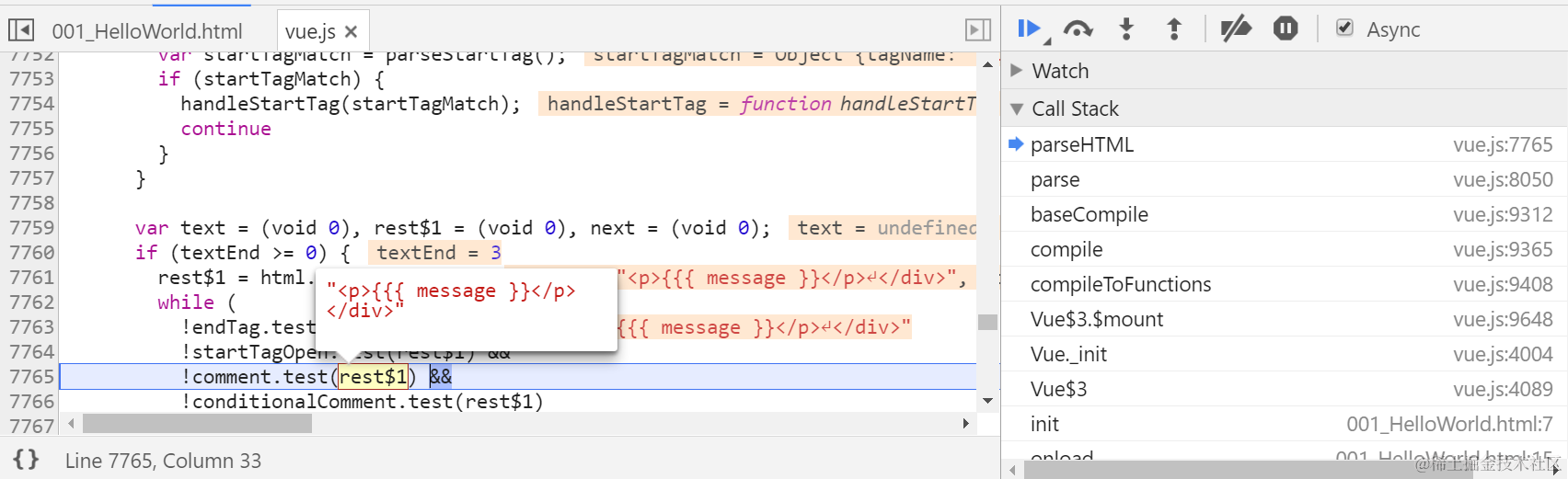This screenshot has width=1568, height=479.
Task: Step over next function call
Action: [1078, 29]
